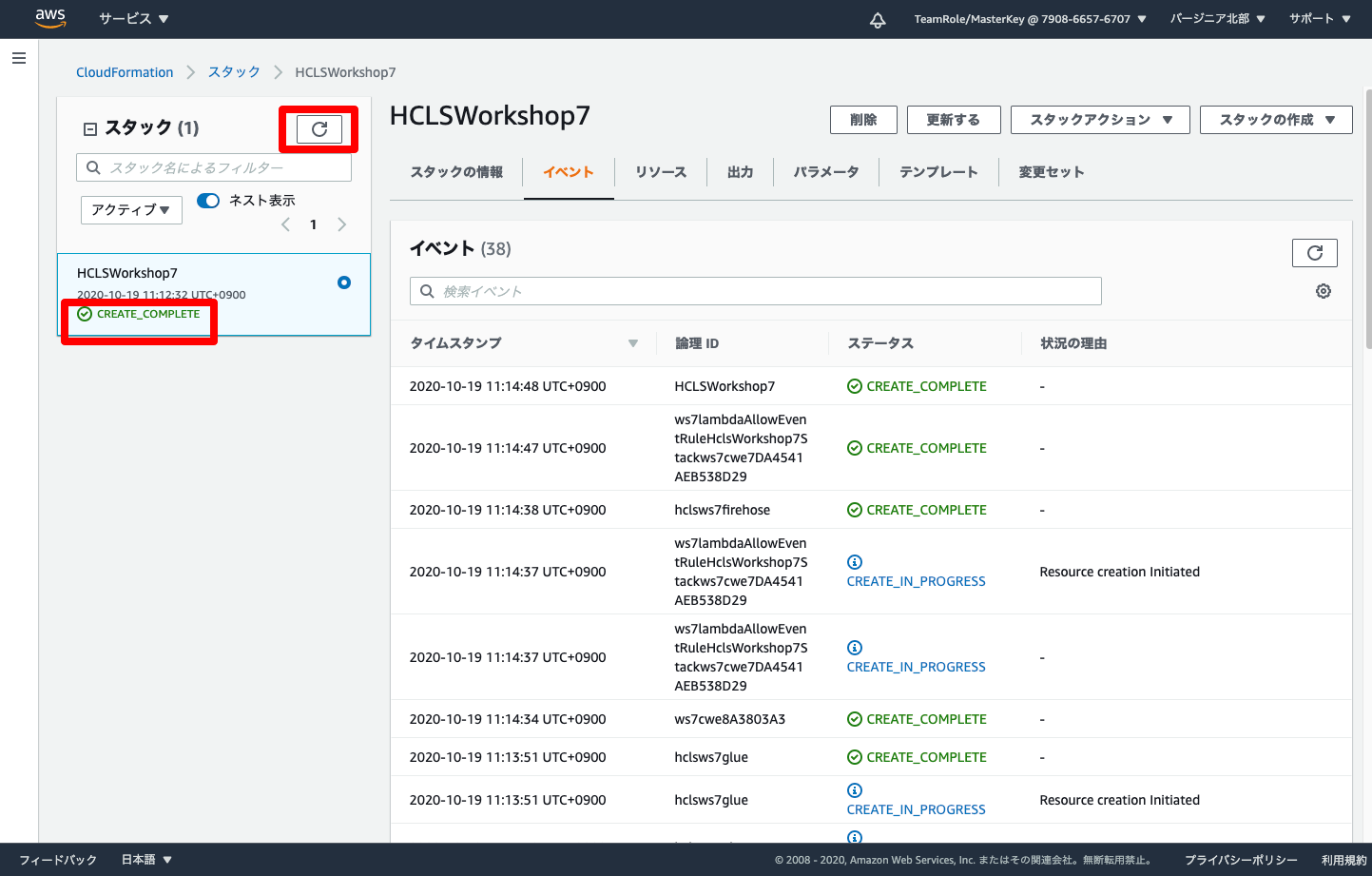
Task: Click CREATE_COMPLETE status of hclsws7firehose row
Action: click(917, 510)
